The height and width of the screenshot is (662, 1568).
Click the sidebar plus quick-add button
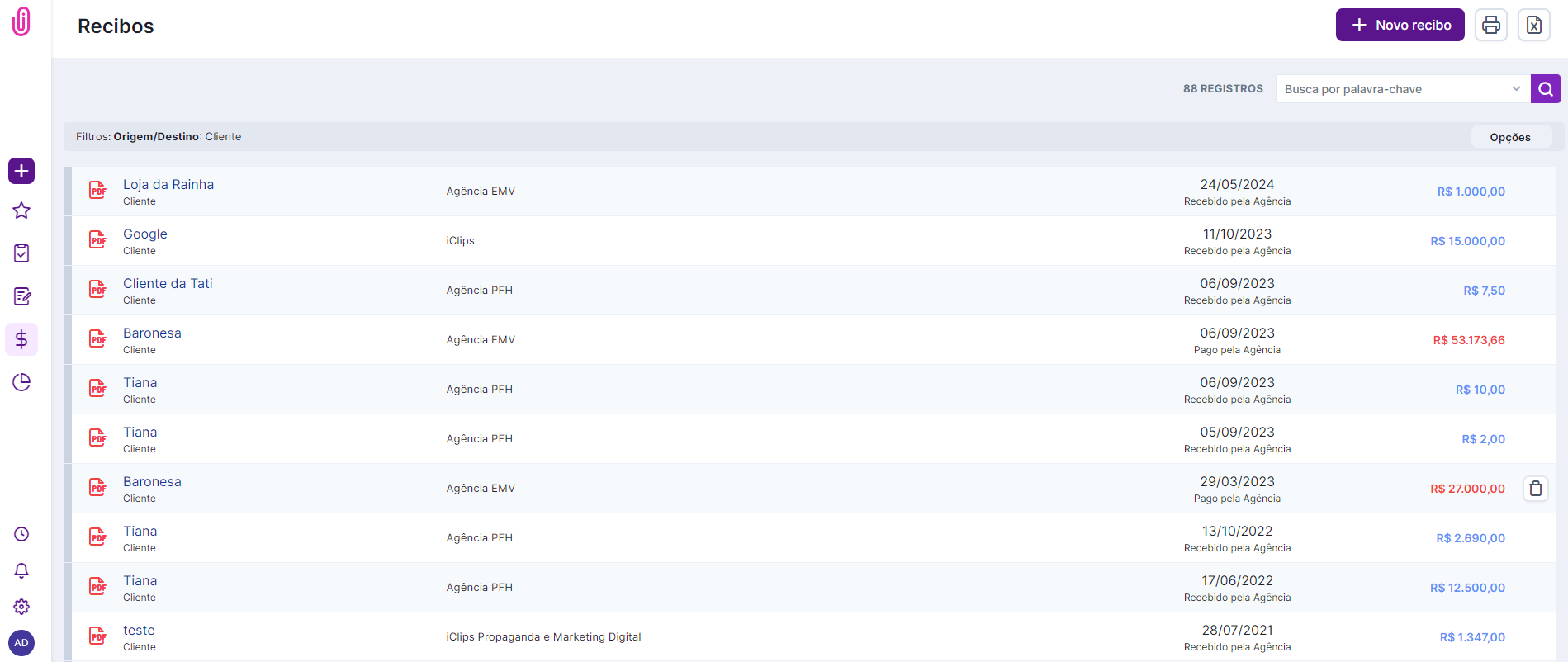21,171
